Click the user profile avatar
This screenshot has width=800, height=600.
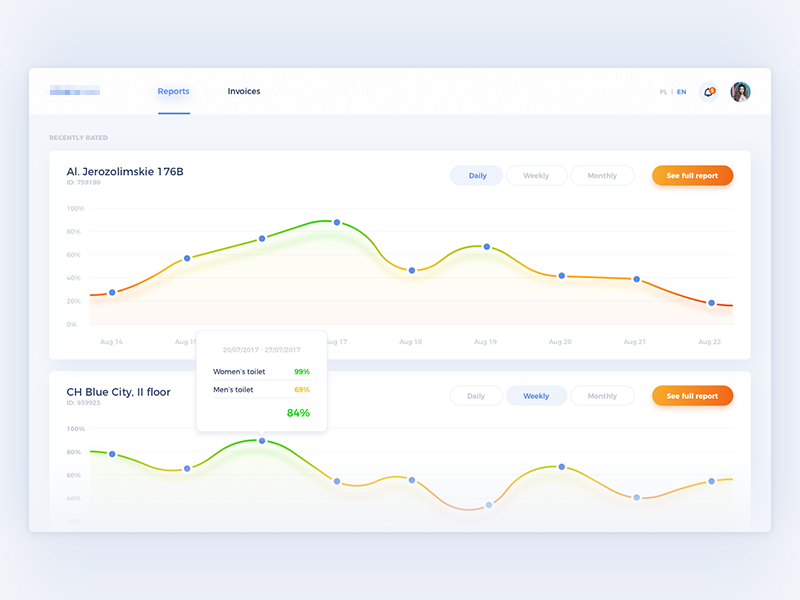click(x=739, y=91)
